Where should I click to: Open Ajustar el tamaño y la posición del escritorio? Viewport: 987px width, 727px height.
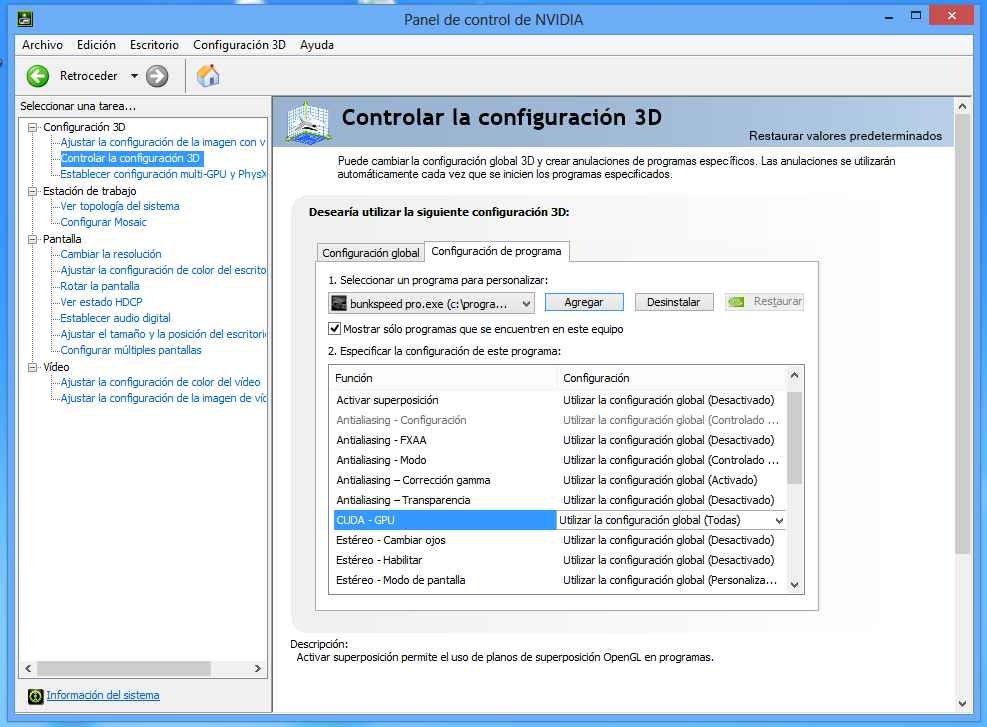[x=163, y=334]
